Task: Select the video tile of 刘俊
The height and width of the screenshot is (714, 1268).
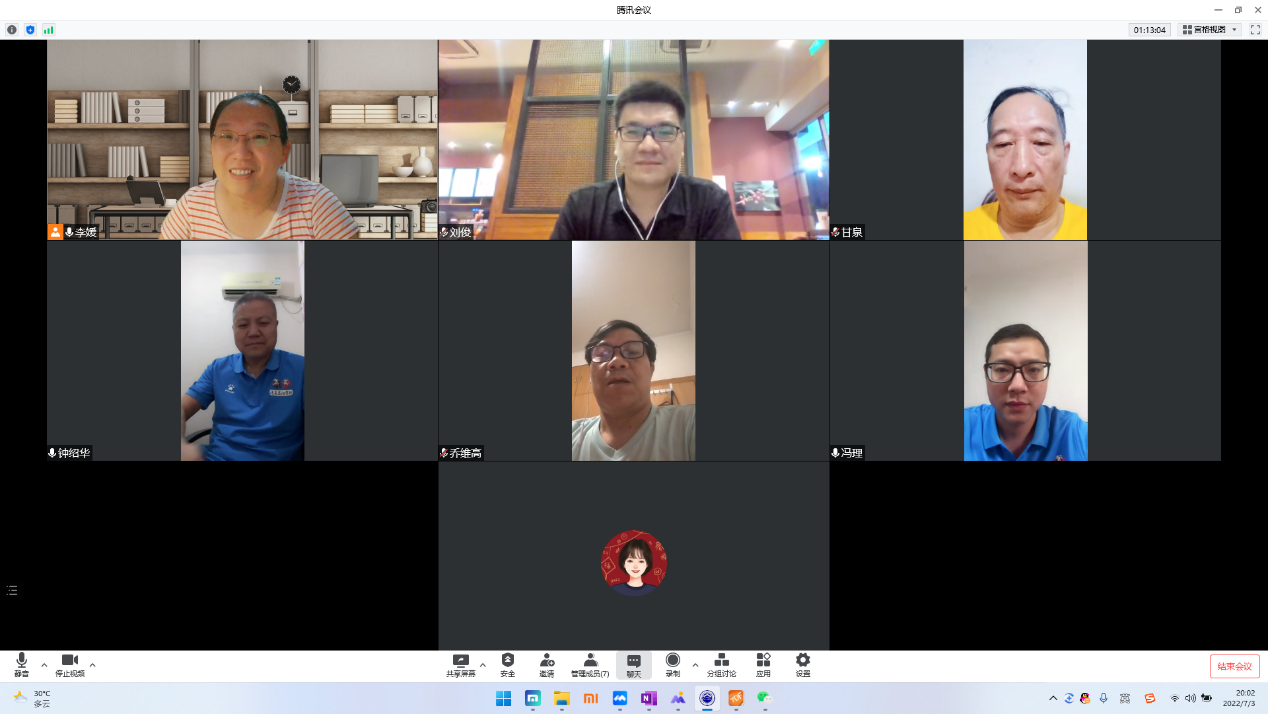Action: pyautogui.click(x=633, y=140)
